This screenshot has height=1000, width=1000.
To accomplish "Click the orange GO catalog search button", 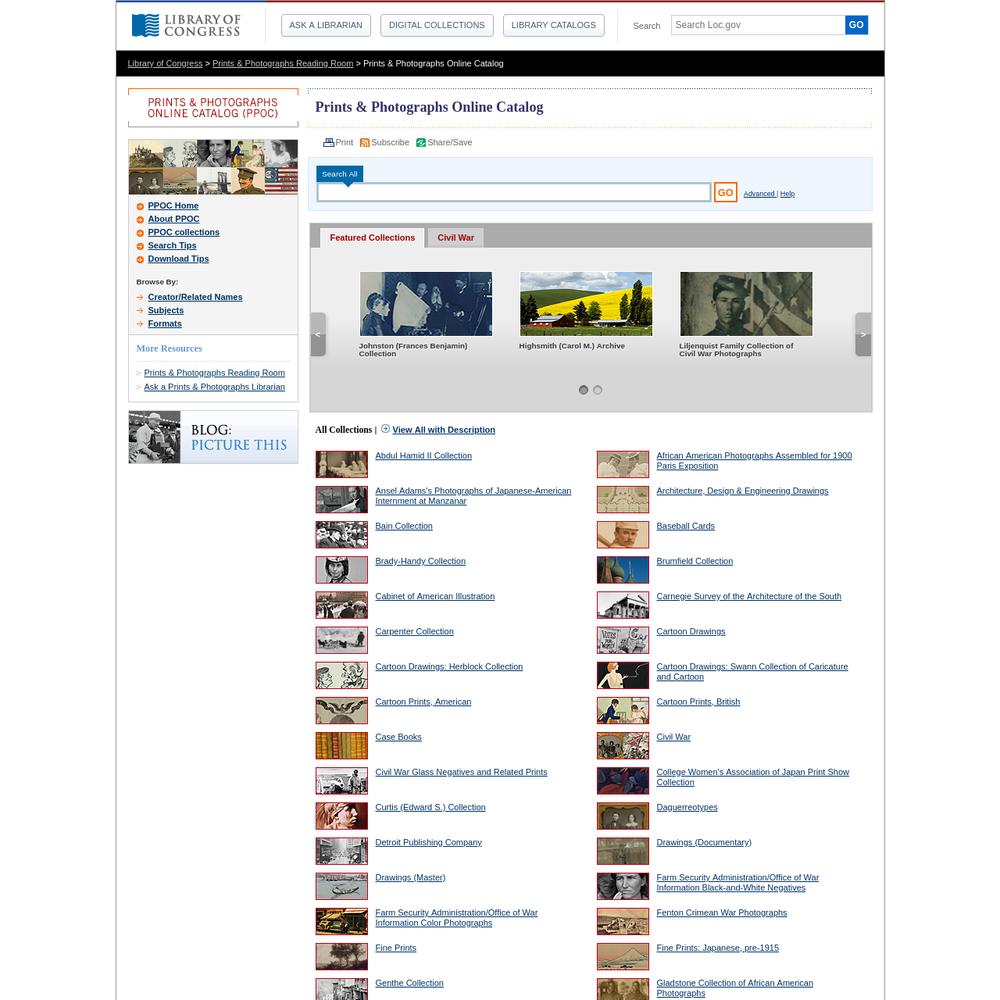I will 725,193.
